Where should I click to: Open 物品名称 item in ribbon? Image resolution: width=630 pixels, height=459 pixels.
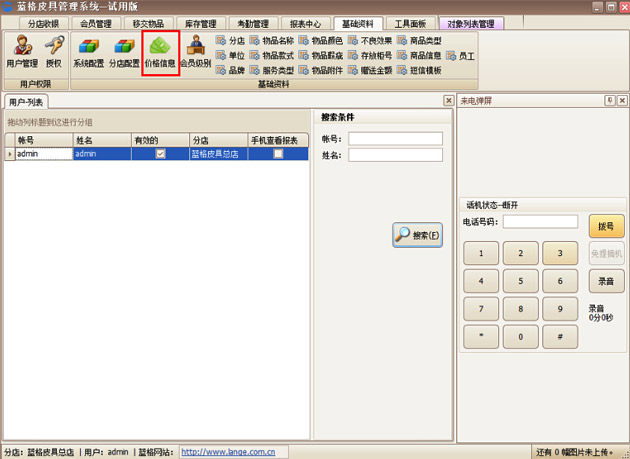[272, 41]
